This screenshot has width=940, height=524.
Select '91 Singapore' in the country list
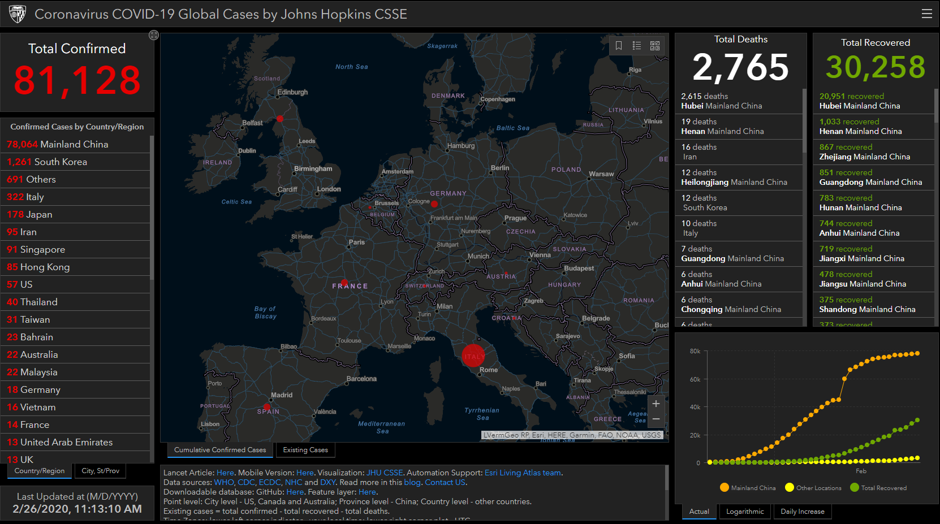coord(75,249)
